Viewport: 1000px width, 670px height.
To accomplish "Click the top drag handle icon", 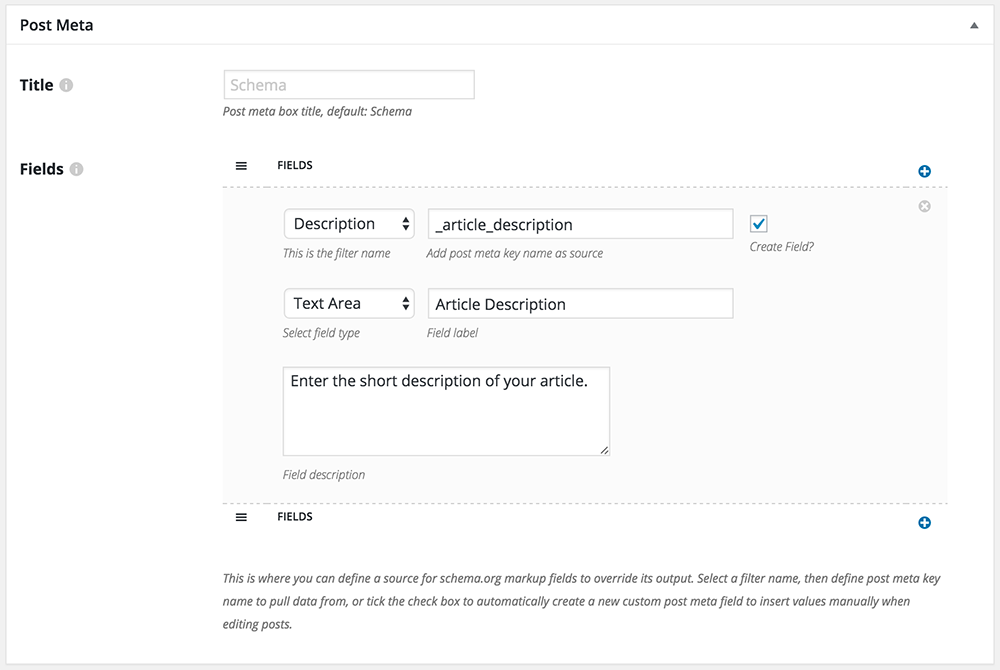I will click(241, 166).
